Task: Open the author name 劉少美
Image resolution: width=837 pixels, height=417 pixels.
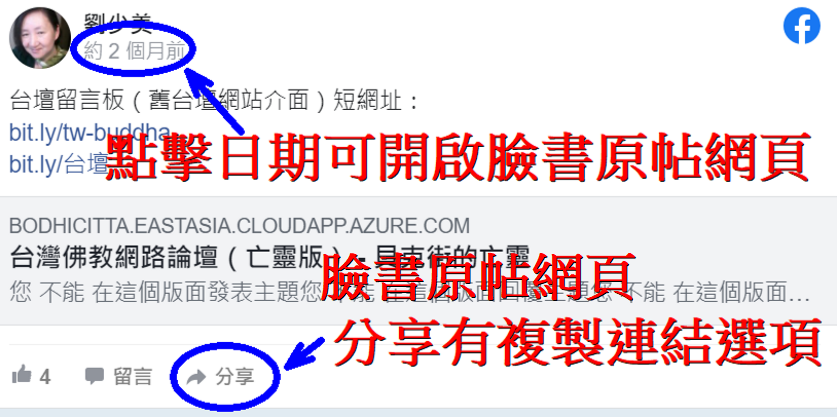Action: [x=117, y=22]
